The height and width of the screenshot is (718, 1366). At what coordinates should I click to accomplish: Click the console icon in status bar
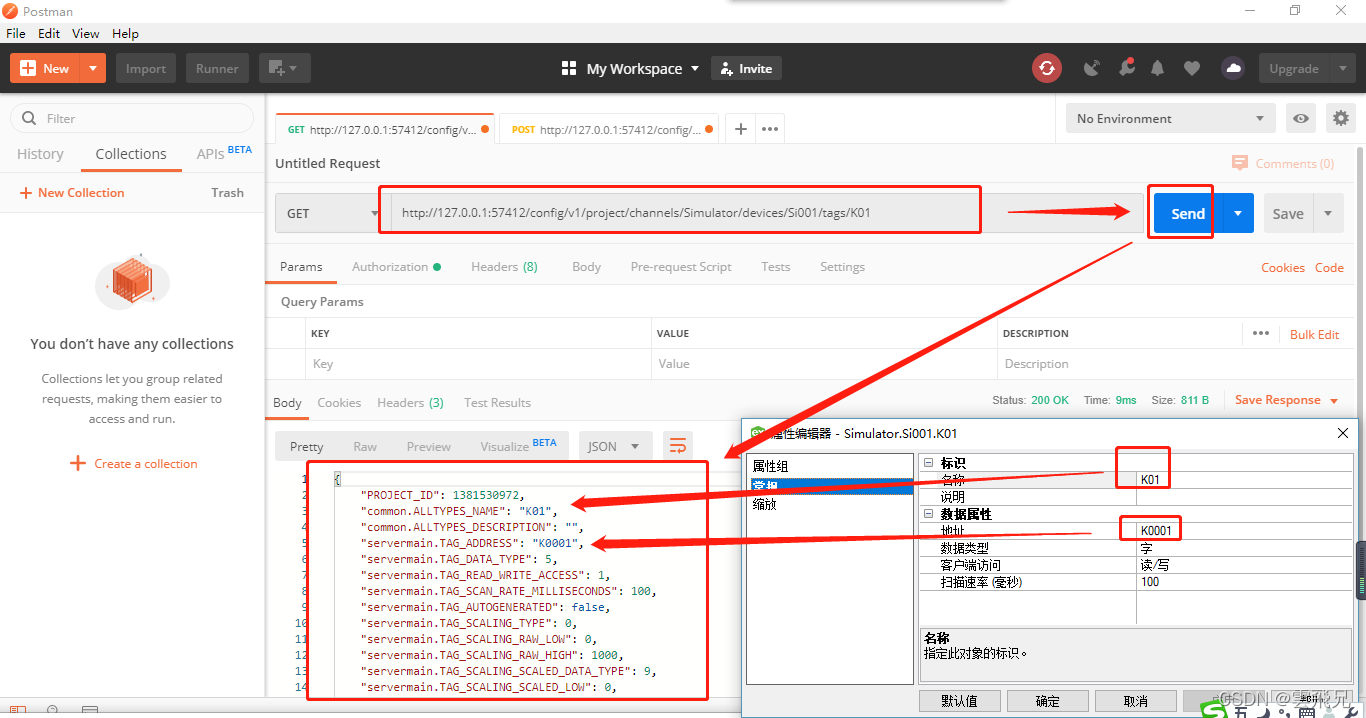(x=90, y=710)
